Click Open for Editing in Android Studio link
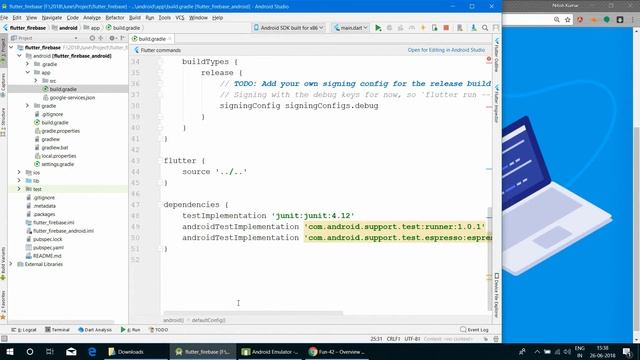Viewport: 640px width, 360px height. point(446,50)
